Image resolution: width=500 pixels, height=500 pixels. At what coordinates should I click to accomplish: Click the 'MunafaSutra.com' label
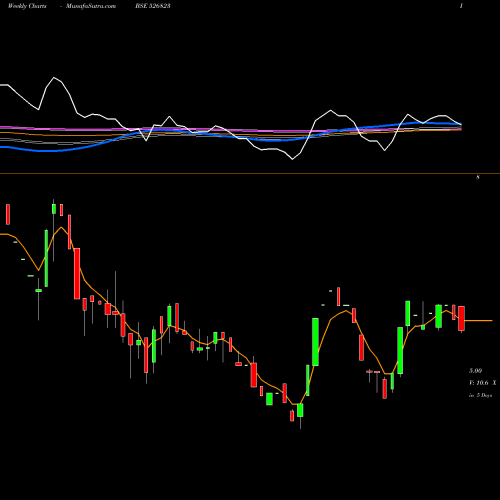tap(91, 6)
